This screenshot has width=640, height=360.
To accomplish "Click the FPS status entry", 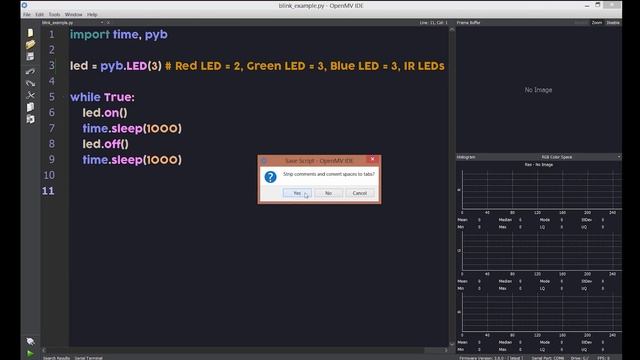I will click(x=604, y=358).
